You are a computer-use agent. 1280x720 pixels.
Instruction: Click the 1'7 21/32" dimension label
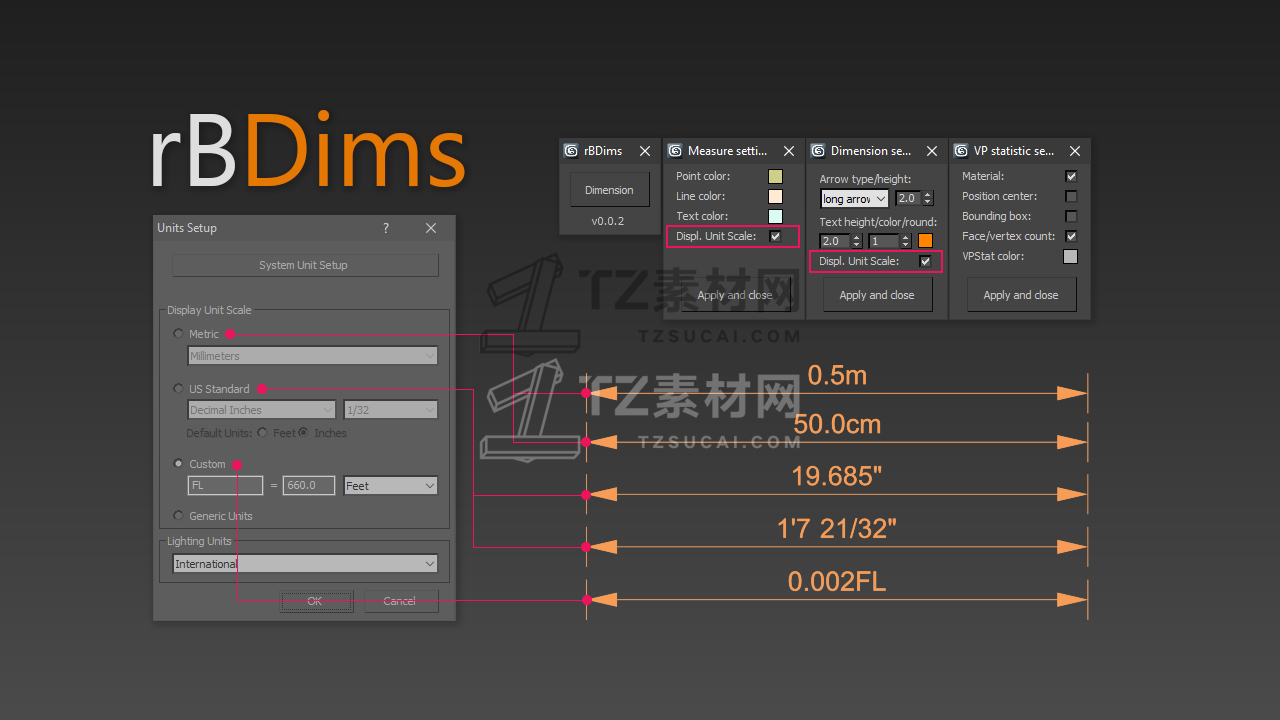(837, 528)
